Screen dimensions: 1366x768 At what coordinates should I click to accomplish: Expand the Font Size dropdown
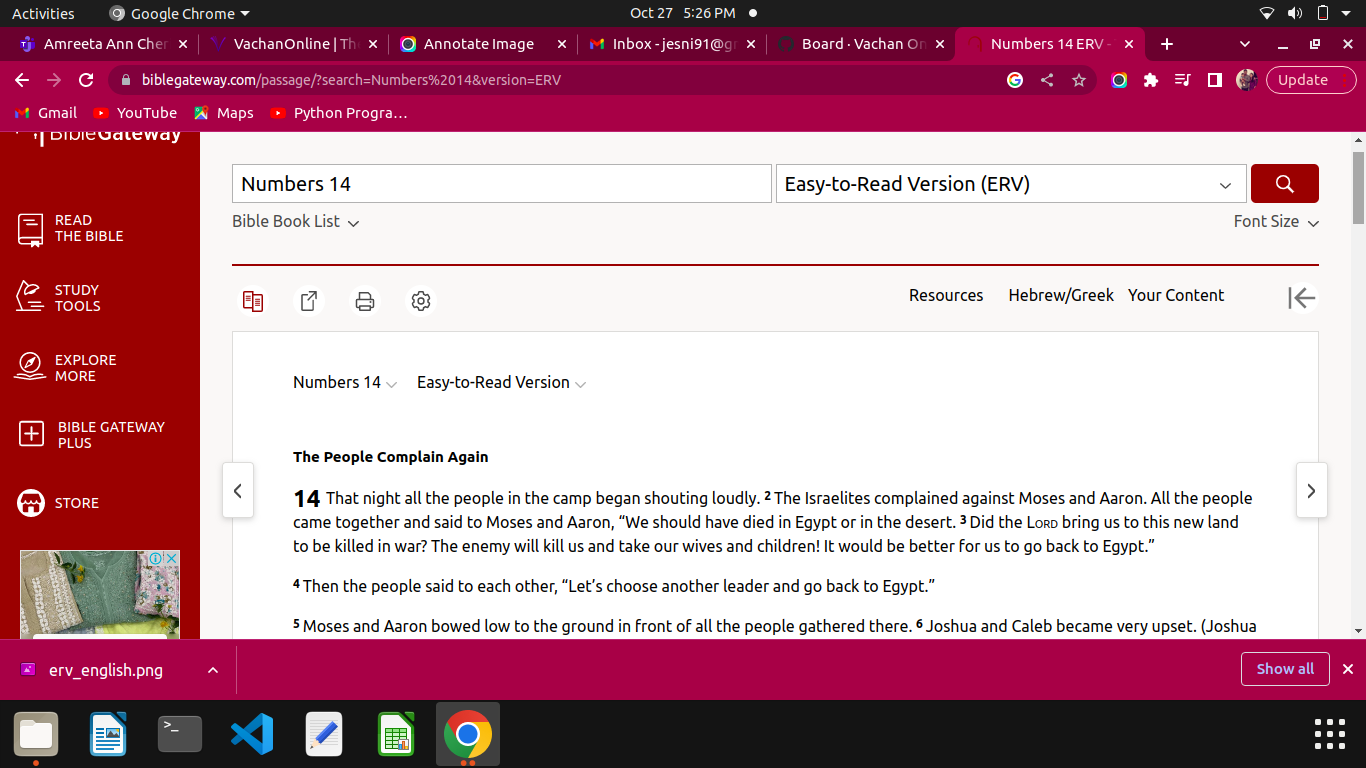pos(1275,221)
